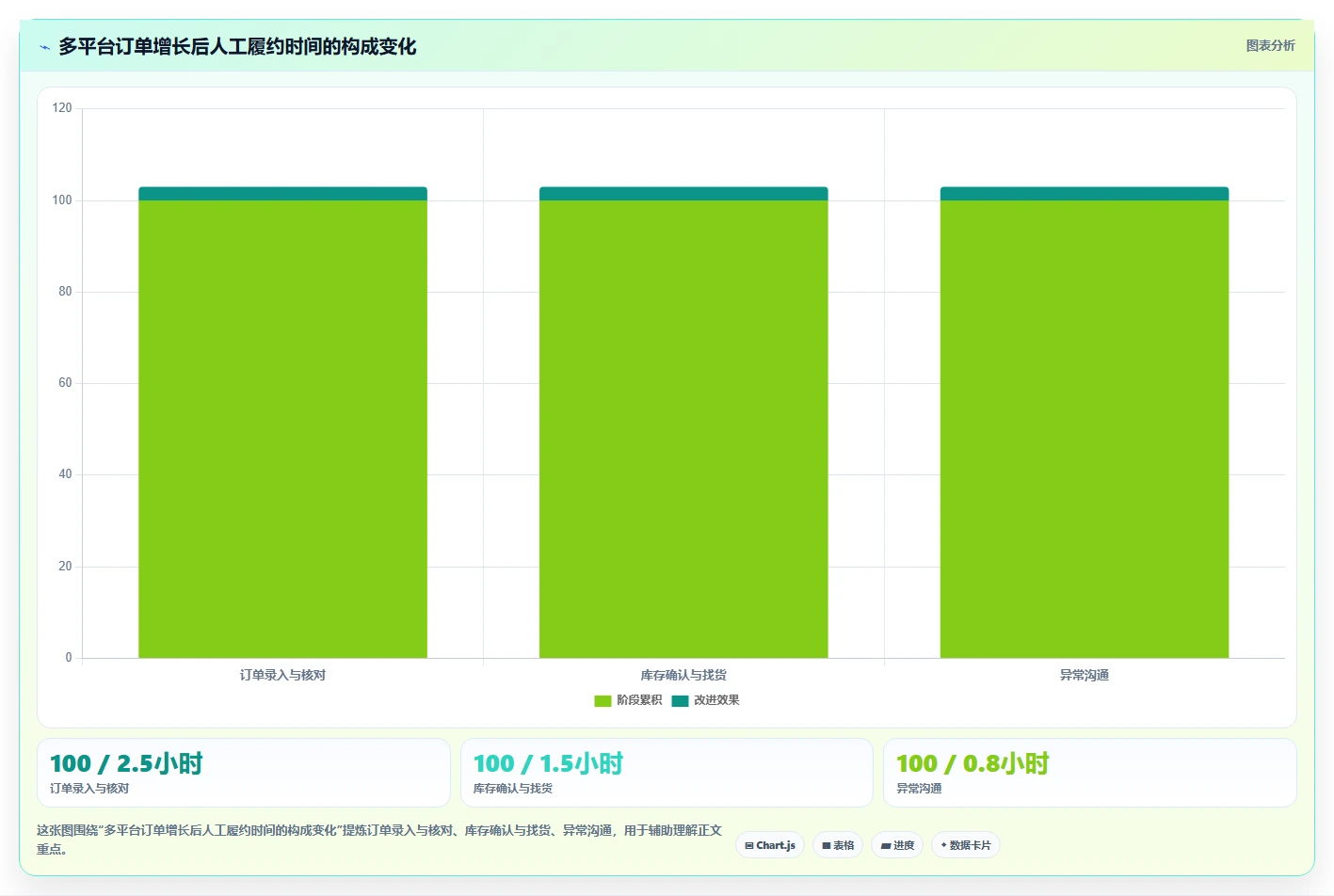
Task: Click the green 异常沟通 bar
Action: (1085, 429)
